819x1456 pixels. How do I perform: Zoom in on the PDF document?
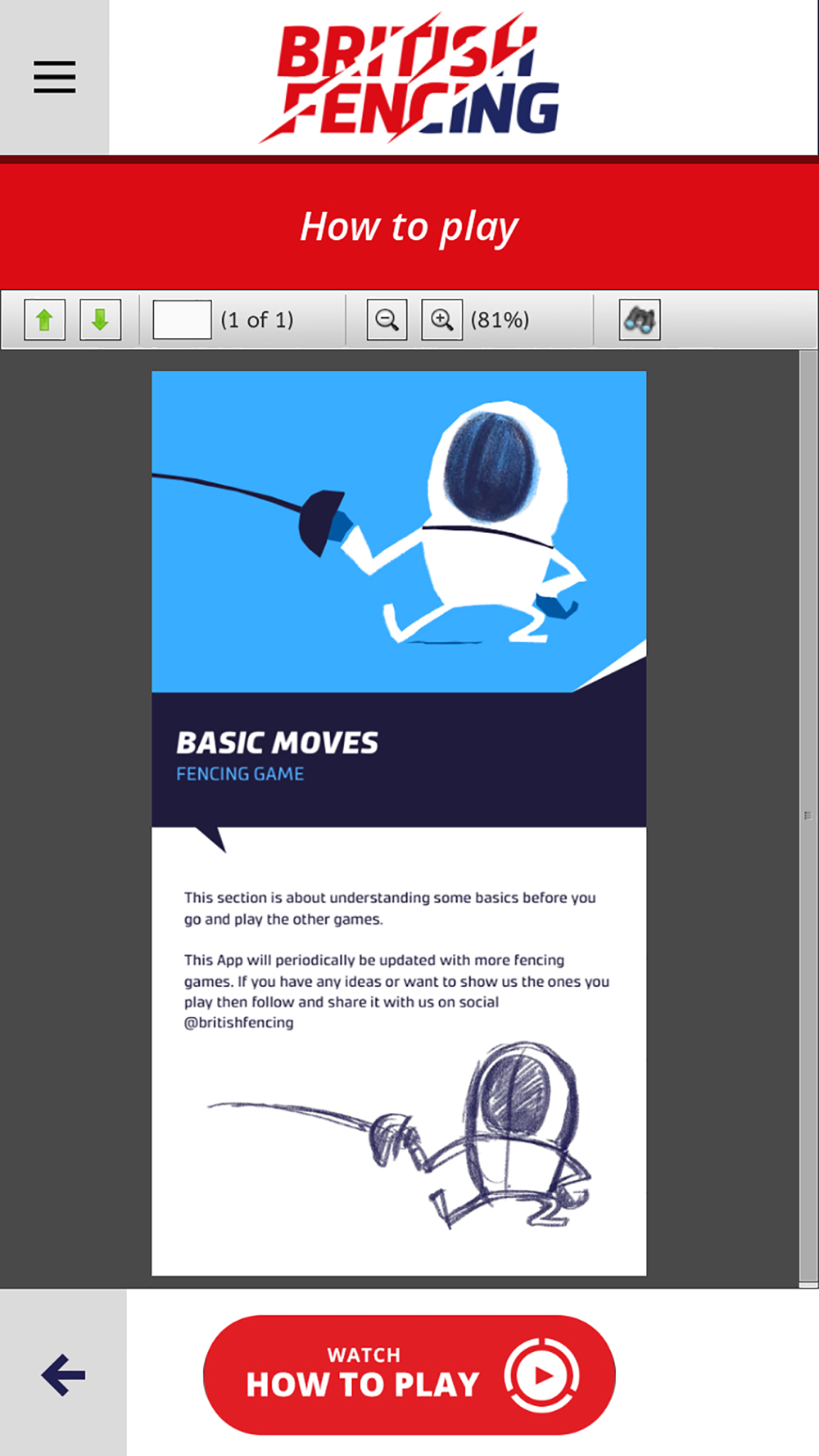point(441,319)
